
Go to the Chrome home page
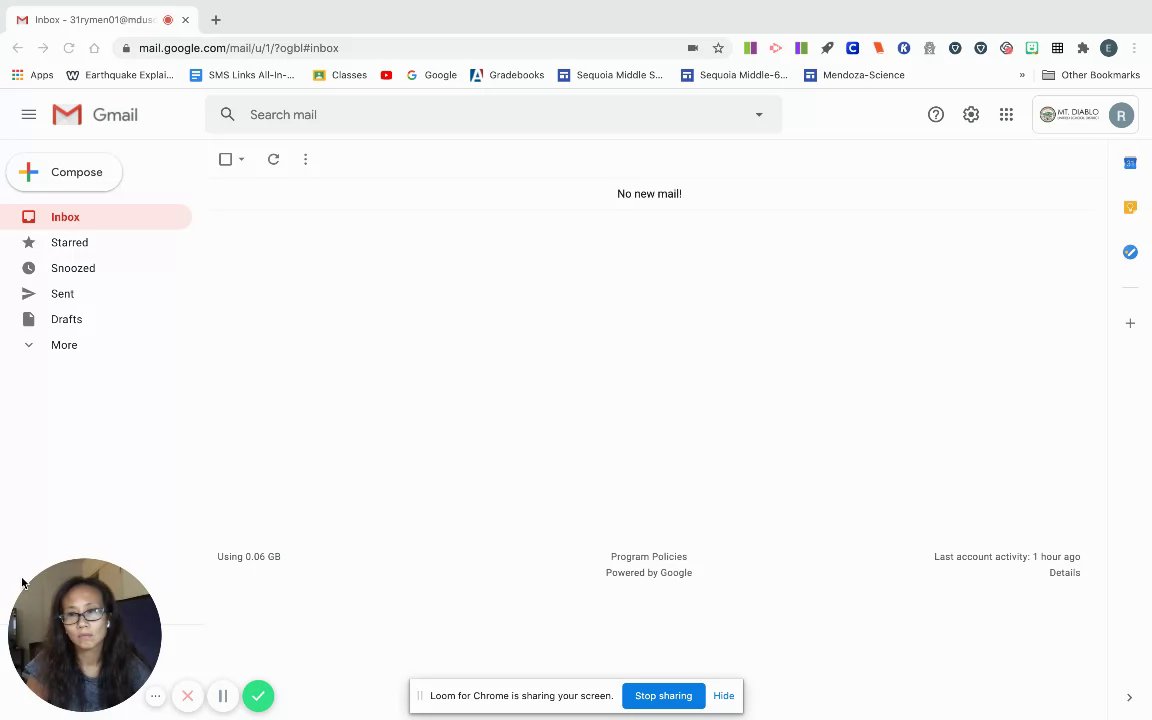pos(94,48)
